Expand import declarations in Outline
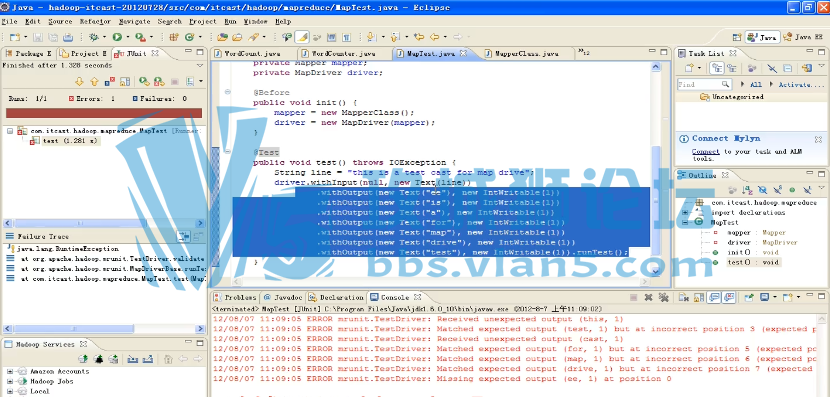Image resolution: width=830 pixels, height=397 pixels. 685,212
